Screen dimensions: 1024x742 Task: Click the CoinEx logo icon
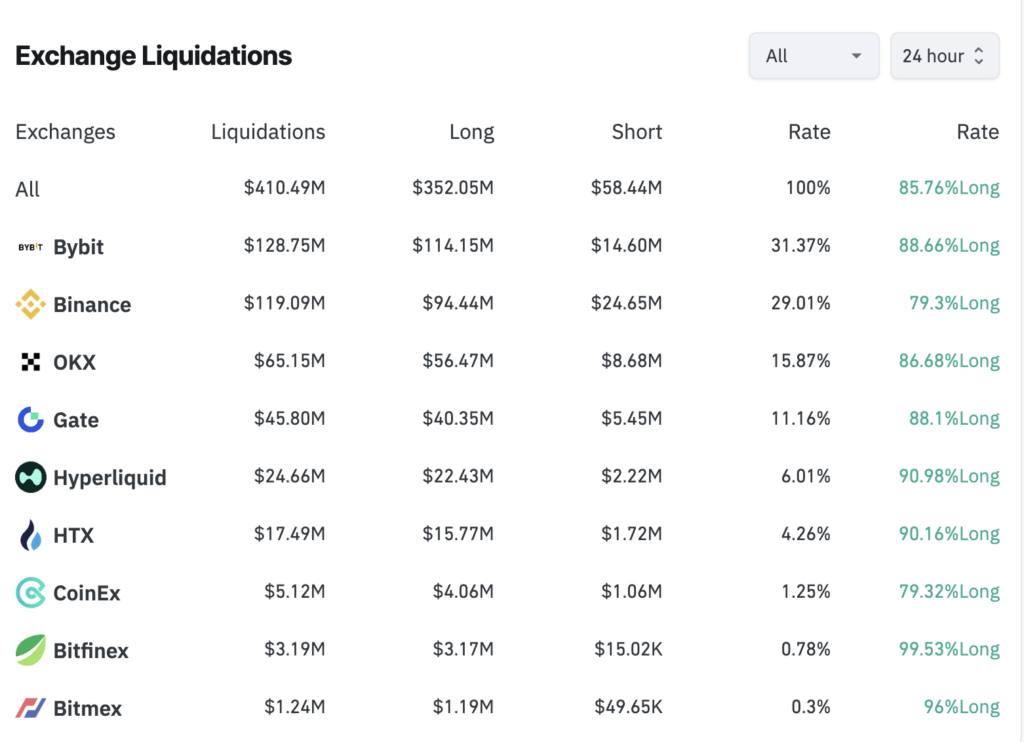click(x=31, y=593)
